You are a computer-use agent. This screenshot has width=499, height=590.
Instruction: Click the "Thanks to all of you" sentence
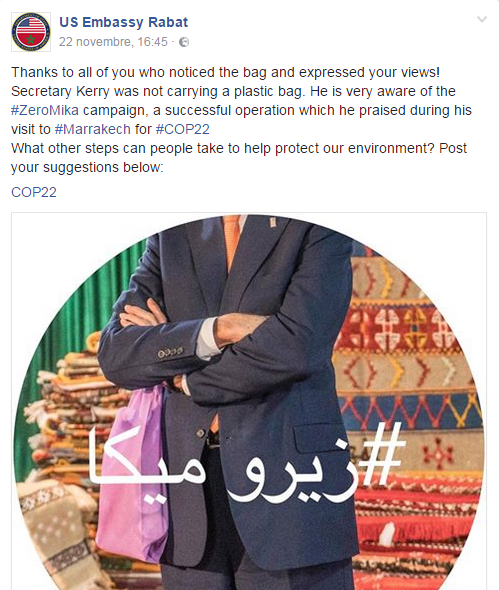[225, 72]
